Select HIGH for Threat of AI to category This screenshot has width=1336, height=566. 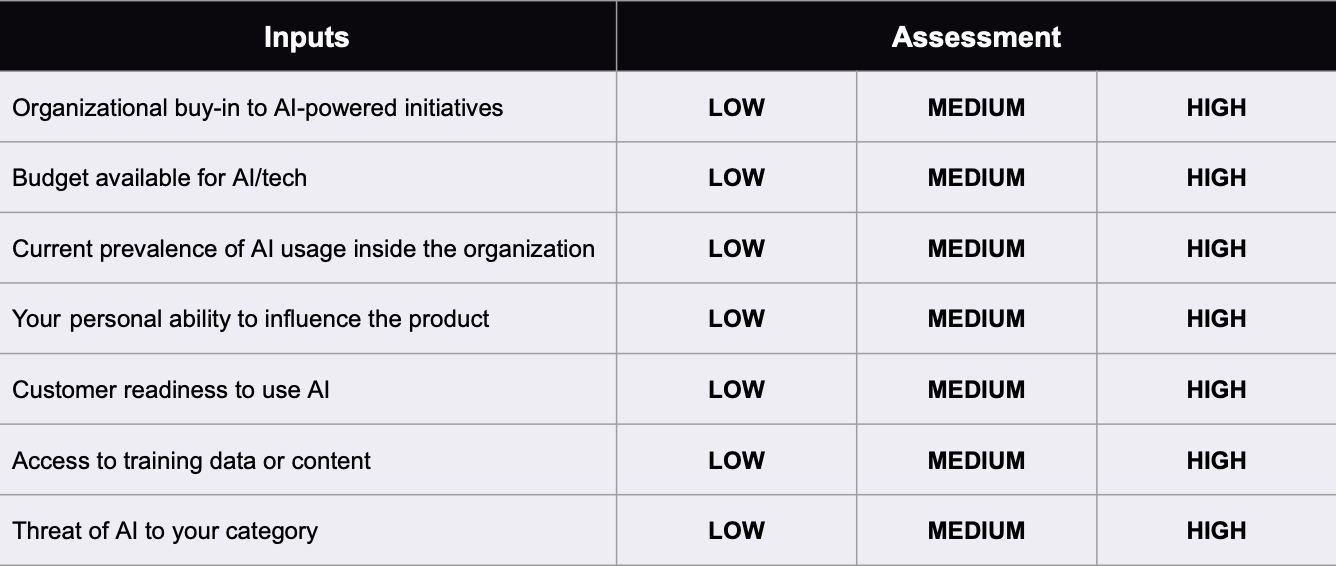point(1216,530)
